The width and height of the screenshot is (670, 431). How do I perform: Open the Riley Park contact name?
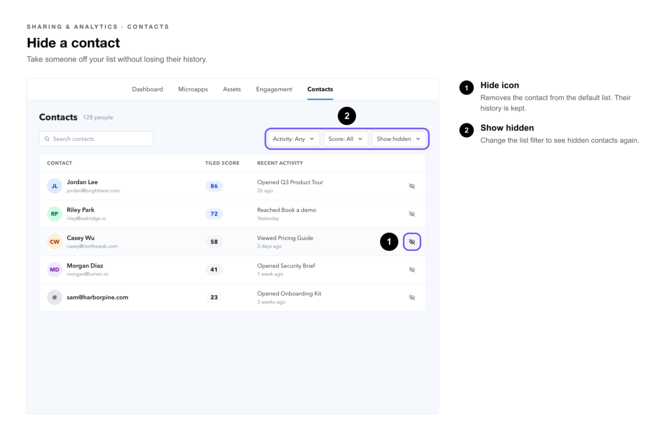[80, 210]
